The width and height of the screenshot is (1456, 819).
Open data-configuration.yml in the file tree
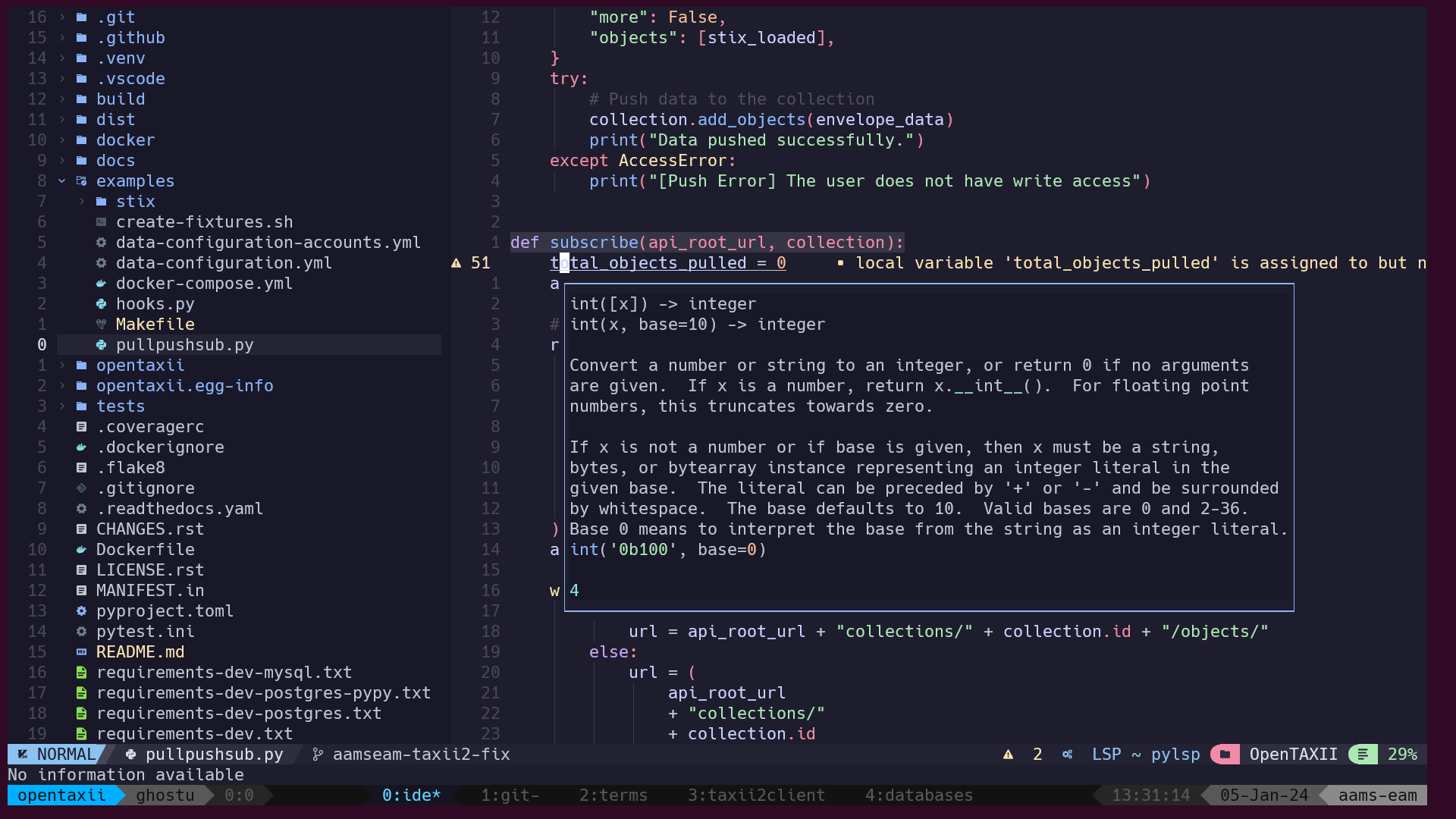[224, 263]
